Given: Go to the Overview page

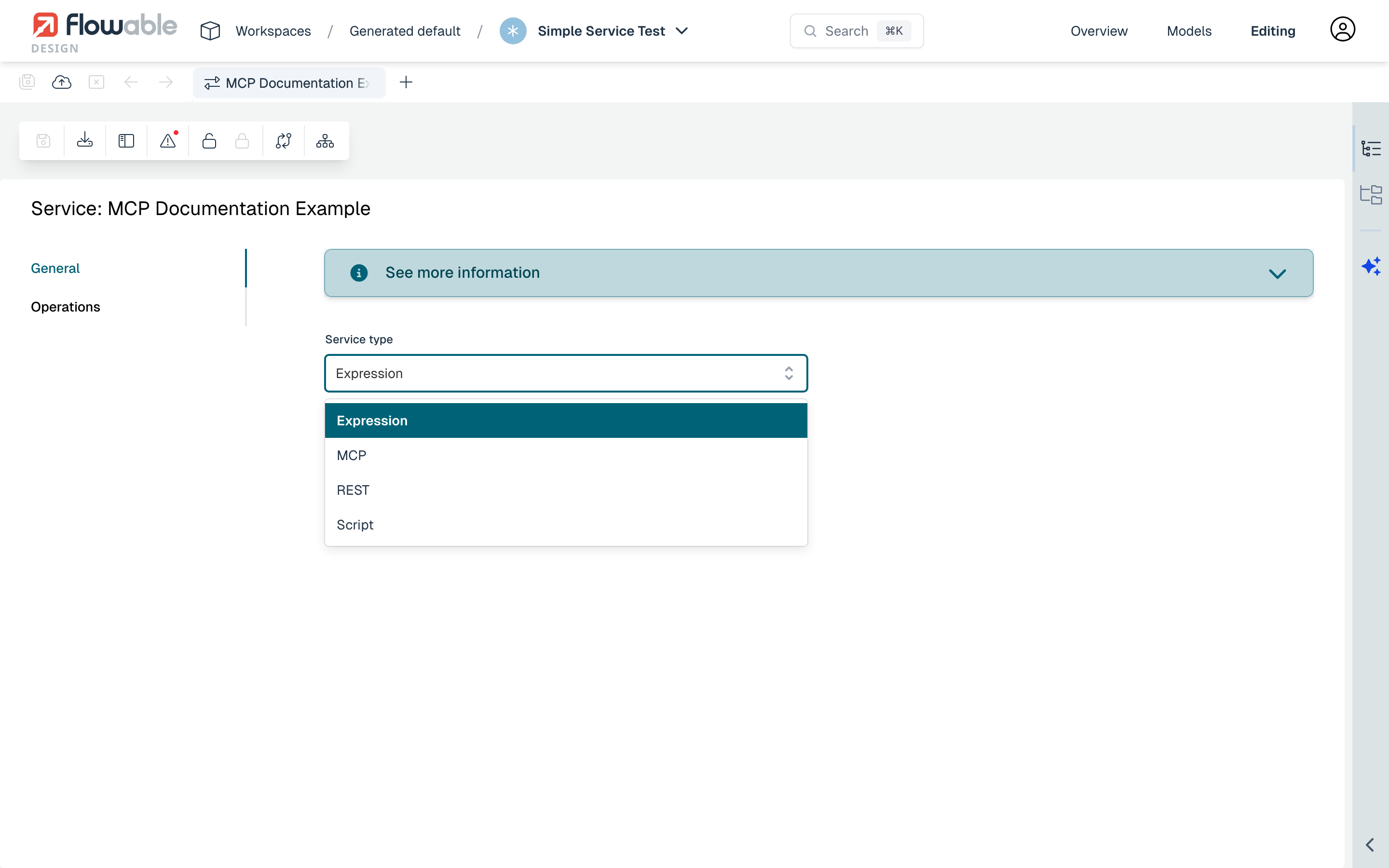Looking at the screenshot, I should tap(1098, 31).
